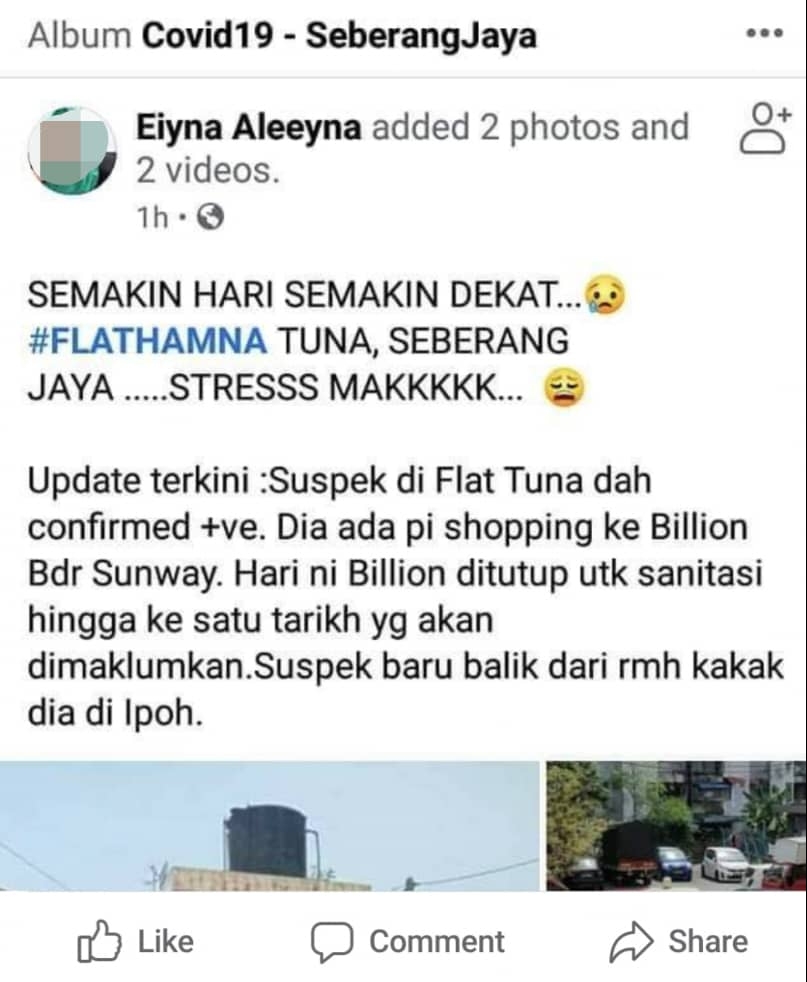Open Eiyna Aleeyna's profile picture

[x=72, y=150]
